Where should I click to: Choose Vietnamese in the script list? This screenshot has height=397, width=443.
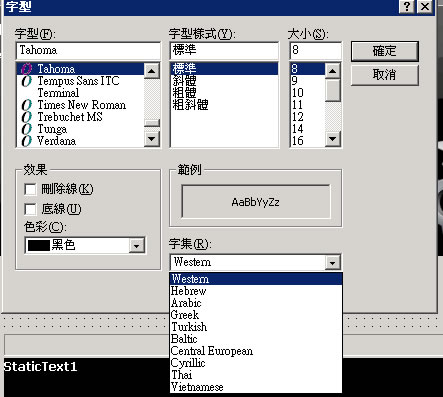(256, 387)
